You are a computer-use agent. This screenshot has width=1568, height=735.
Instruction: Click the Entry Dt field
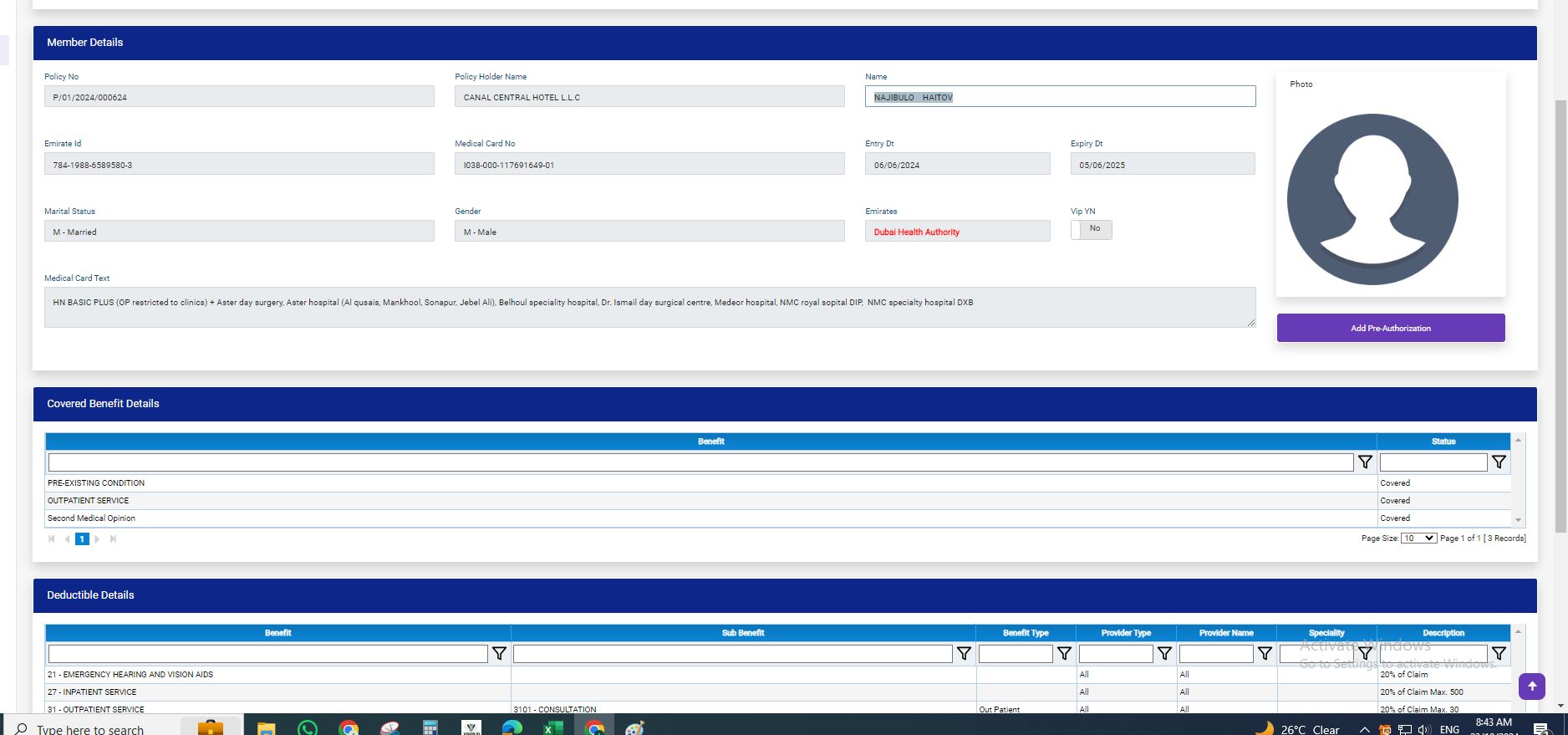[x=958, y=164]
